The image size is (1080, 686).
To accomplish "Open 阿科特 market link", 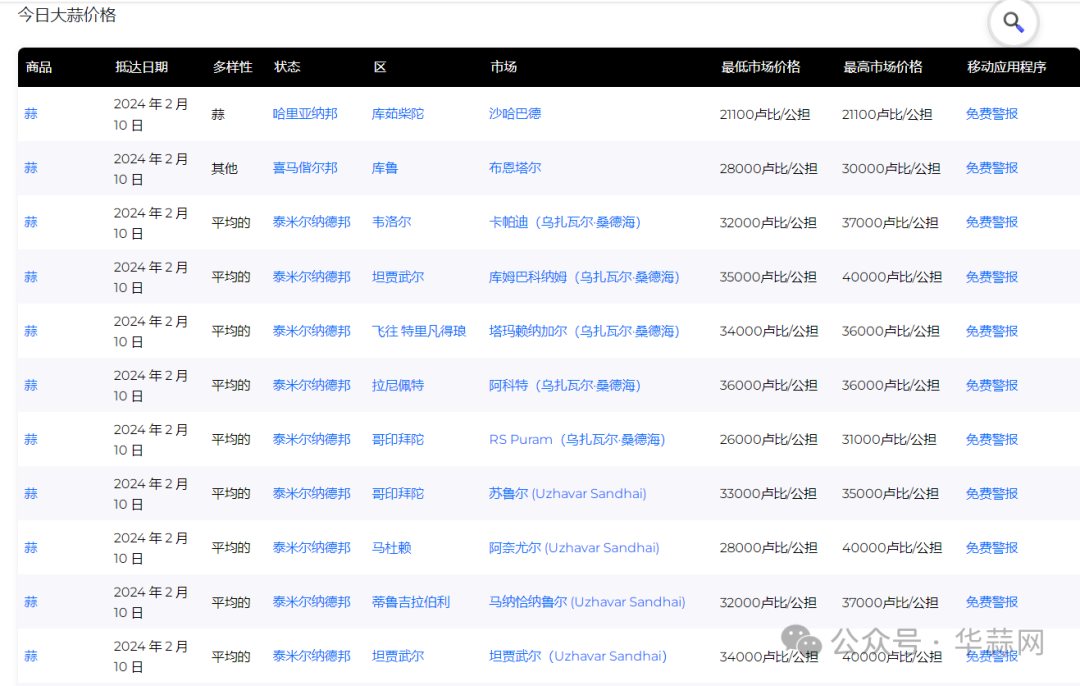I will pyautogui.click(x=565, y=385).
